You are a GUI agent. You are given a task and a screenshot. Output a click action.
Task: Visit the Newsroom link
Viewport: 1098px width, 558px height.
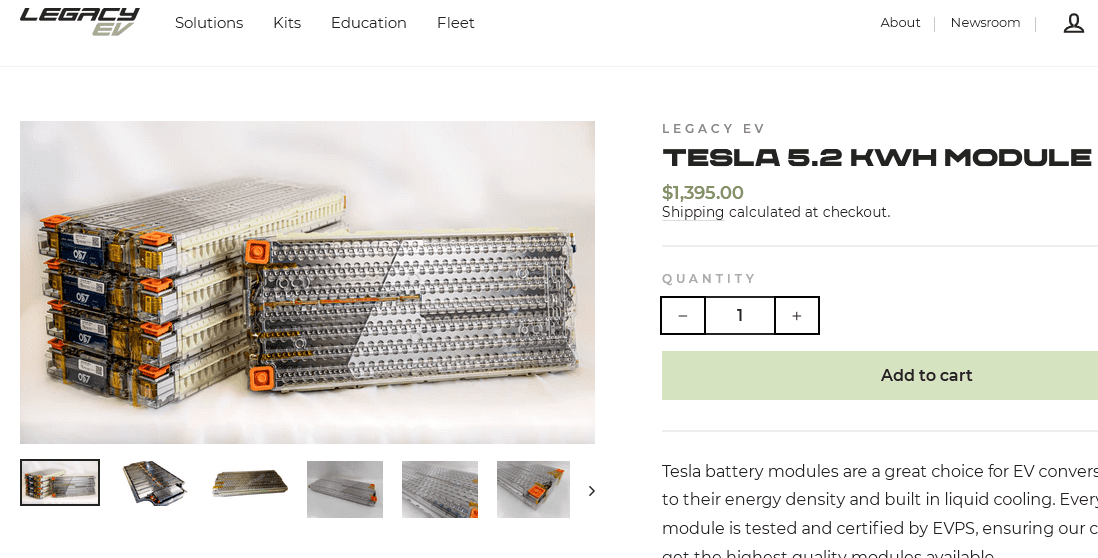(x=985, y=23)
